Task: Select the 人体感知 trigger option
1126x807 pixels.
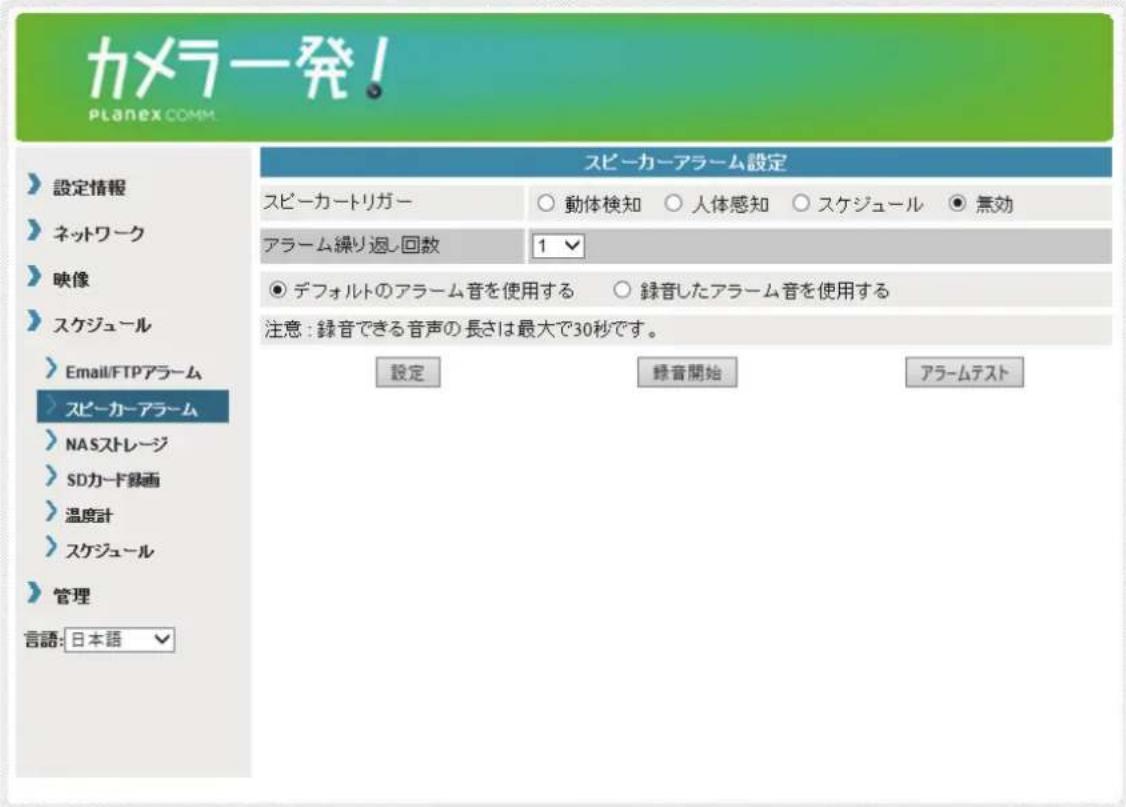Action: pyautogui.click(x=673, y=204)
